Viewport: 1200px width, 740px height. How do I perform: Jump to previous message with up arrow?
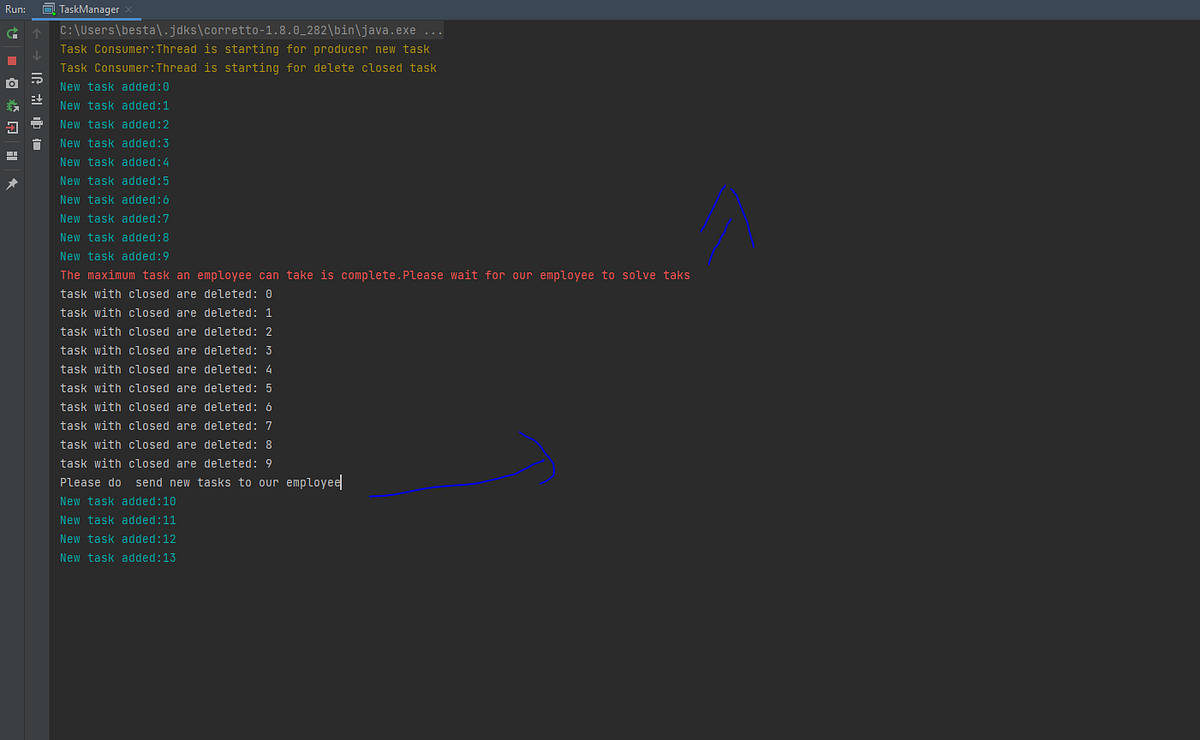tap(36, 31)
